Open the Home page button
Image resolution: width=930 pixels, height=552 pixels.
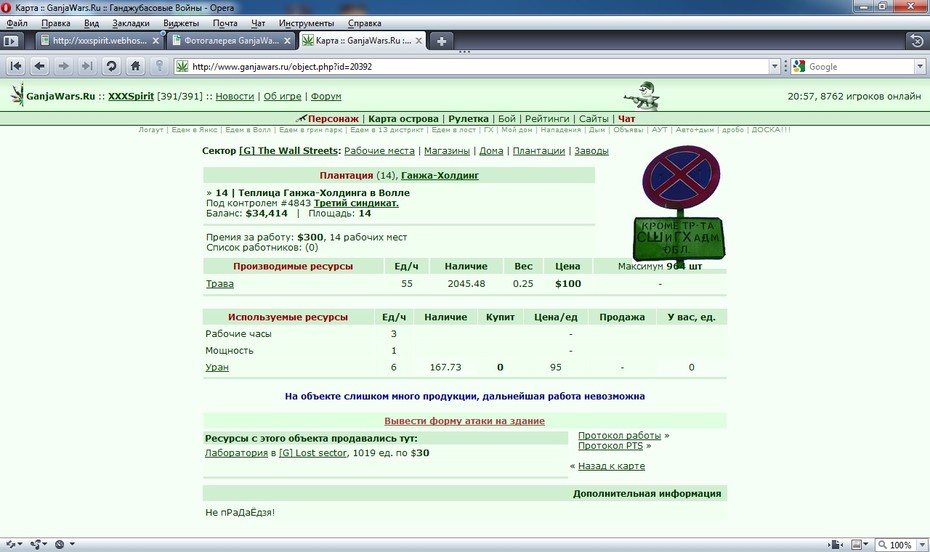pyautogui.click(x=135, y=66)
